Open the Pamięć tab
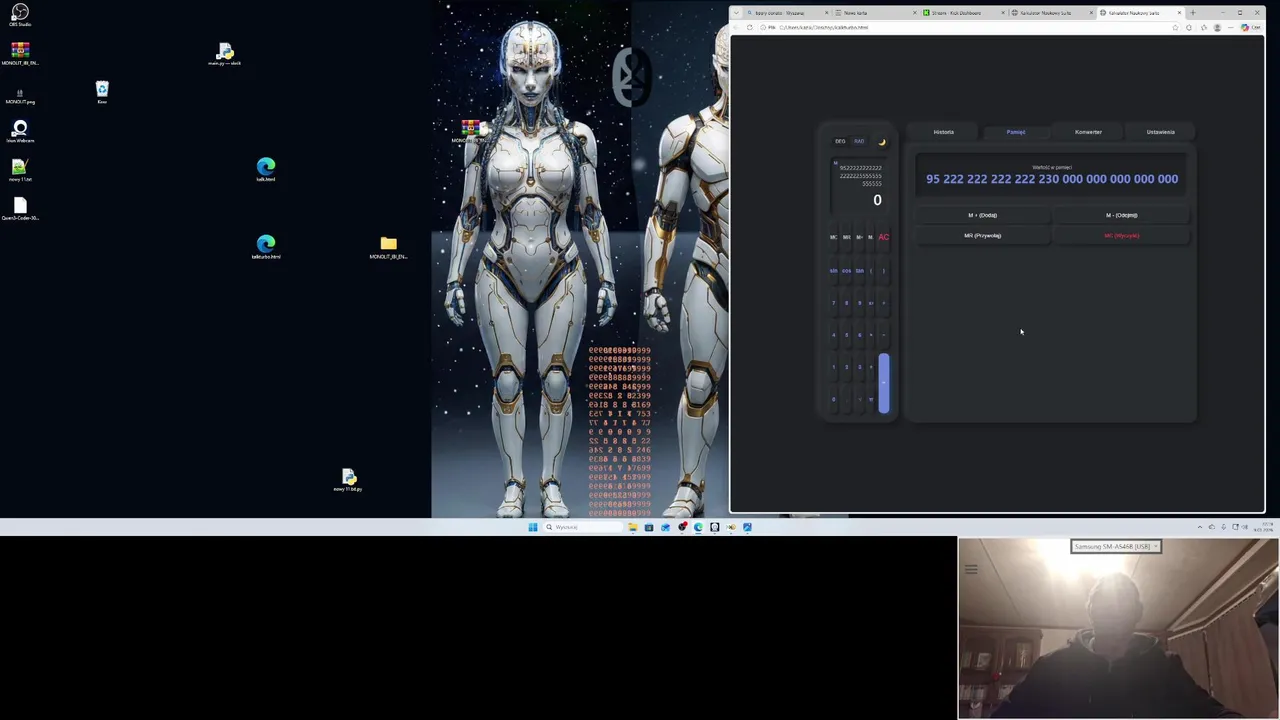The image size is (1280, 720). (x=1016, y=132)
